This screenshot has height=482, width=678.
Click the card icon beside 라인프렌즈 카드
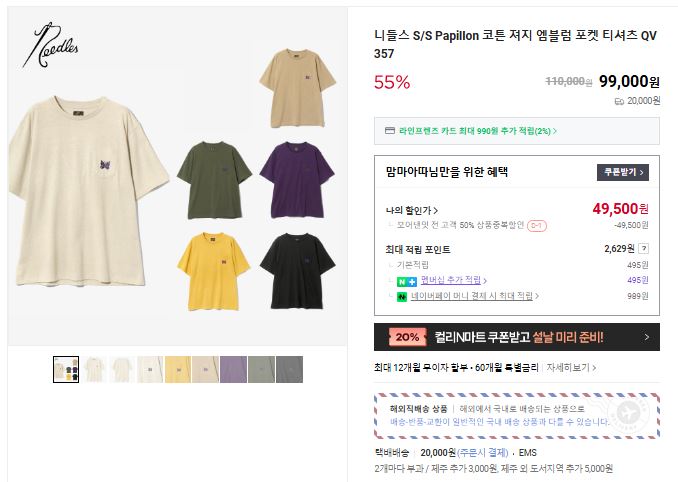[x=390, y=131]
